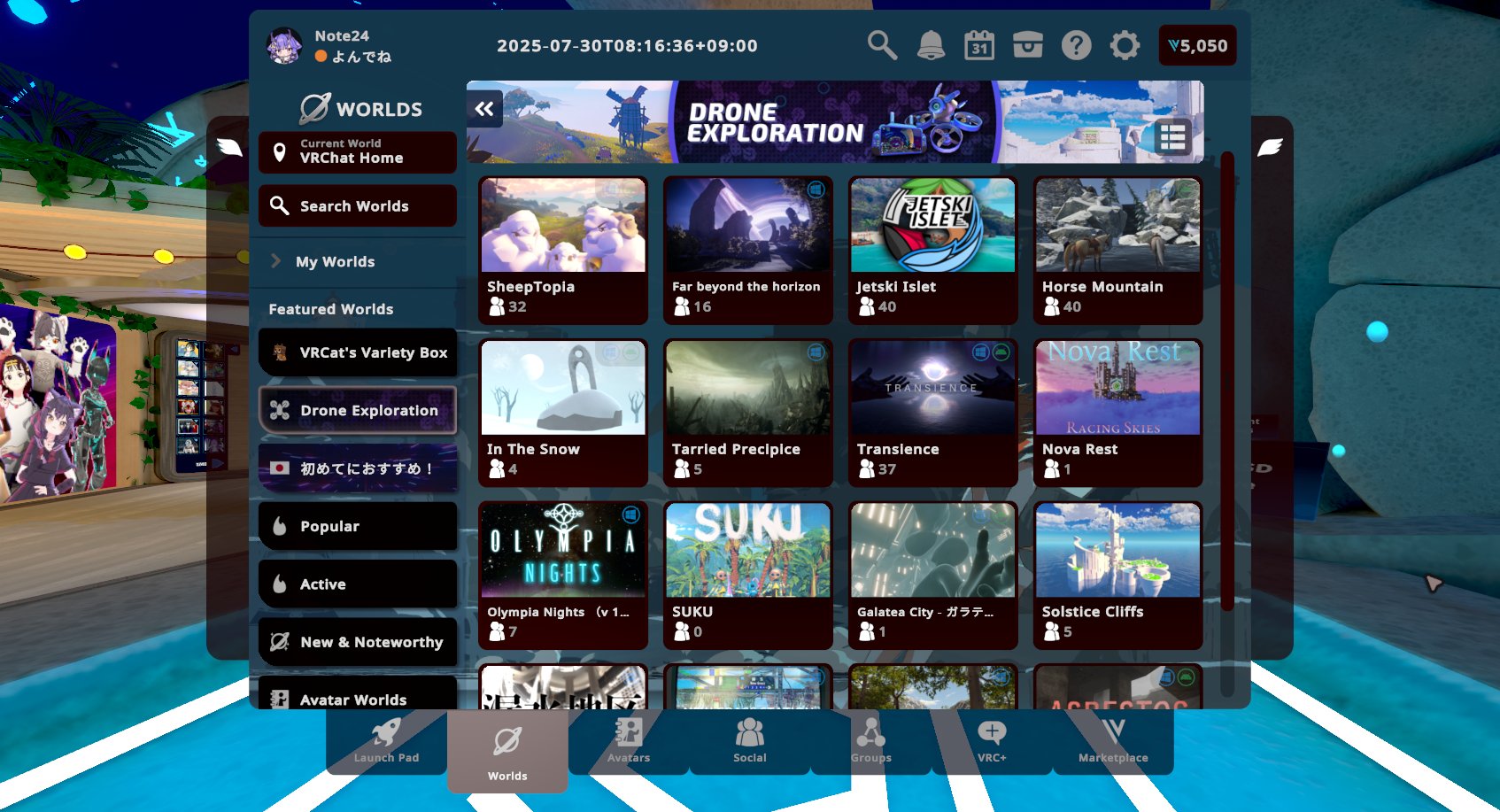
Task: Open notifications bell icon
Action: click(x=931, y=45)
